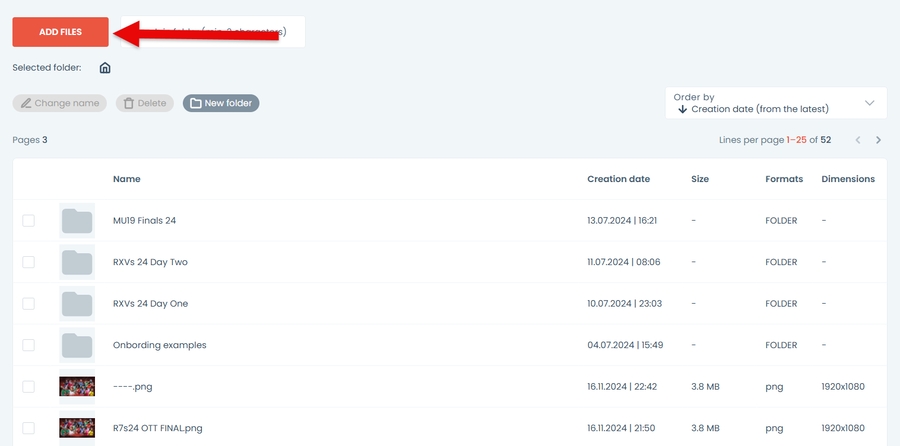Screen dimensions: 900x446
Task: Tick the RXVs 24 Day One checkbox
Action: (x=28, y=303)
